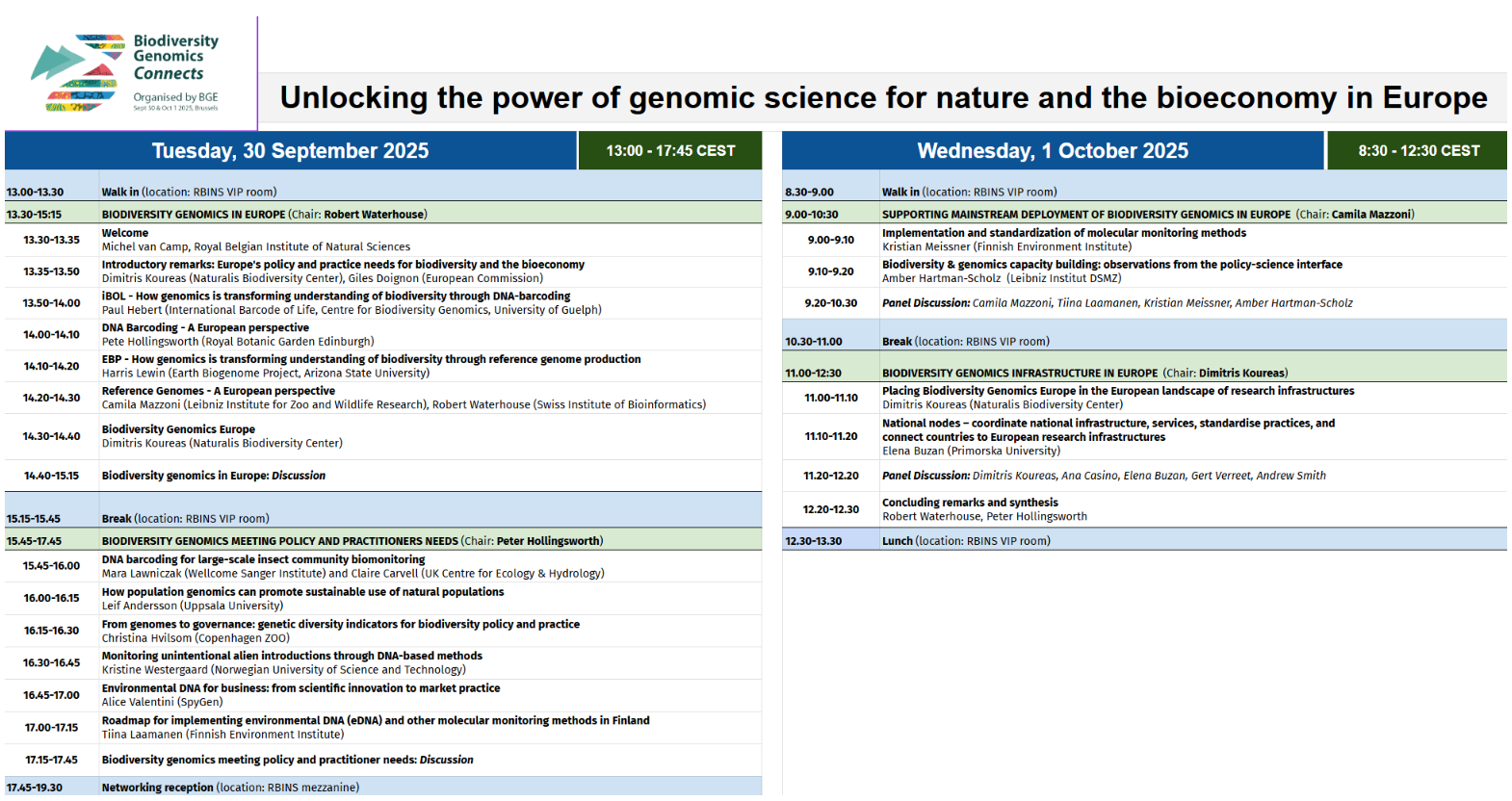Viewport: 1512px width, 801px height.
Task: Click the 8:30 - 12:30 CEST time box
Action: point(1418,151)
